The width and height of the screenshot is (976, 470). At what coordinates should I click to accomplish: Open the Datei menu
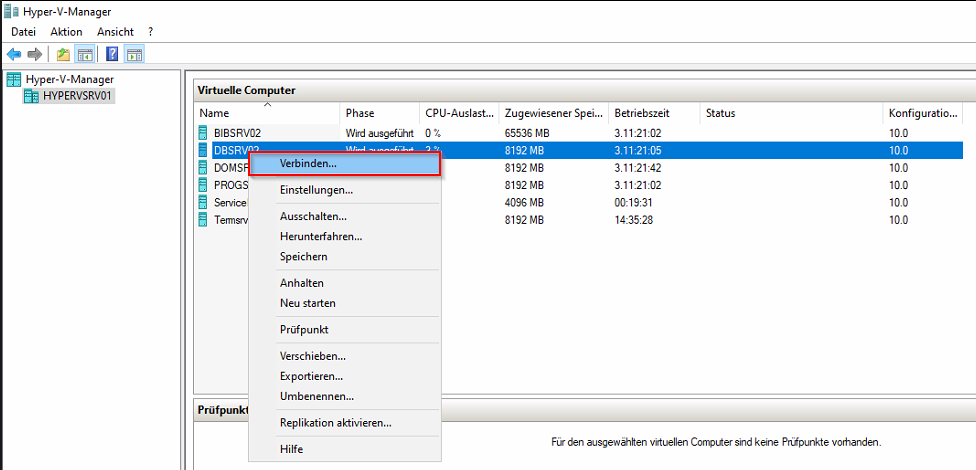pyautogui.click(x=24, y=32)
